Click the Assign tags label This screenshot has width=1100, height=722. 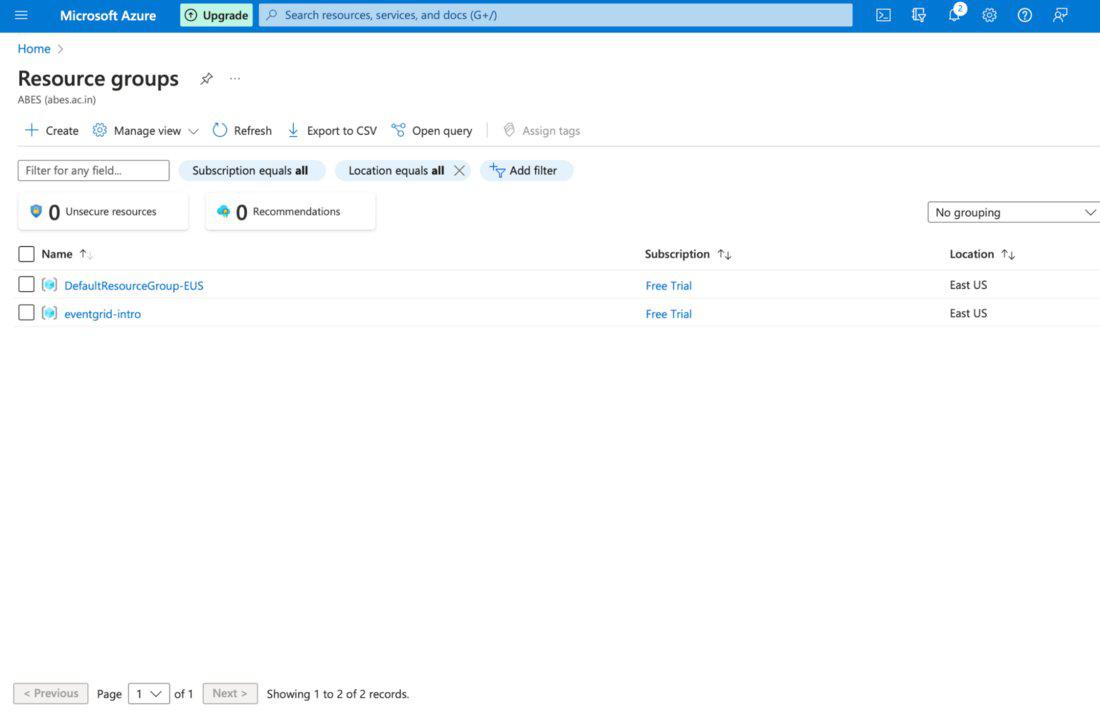(551, 131)
